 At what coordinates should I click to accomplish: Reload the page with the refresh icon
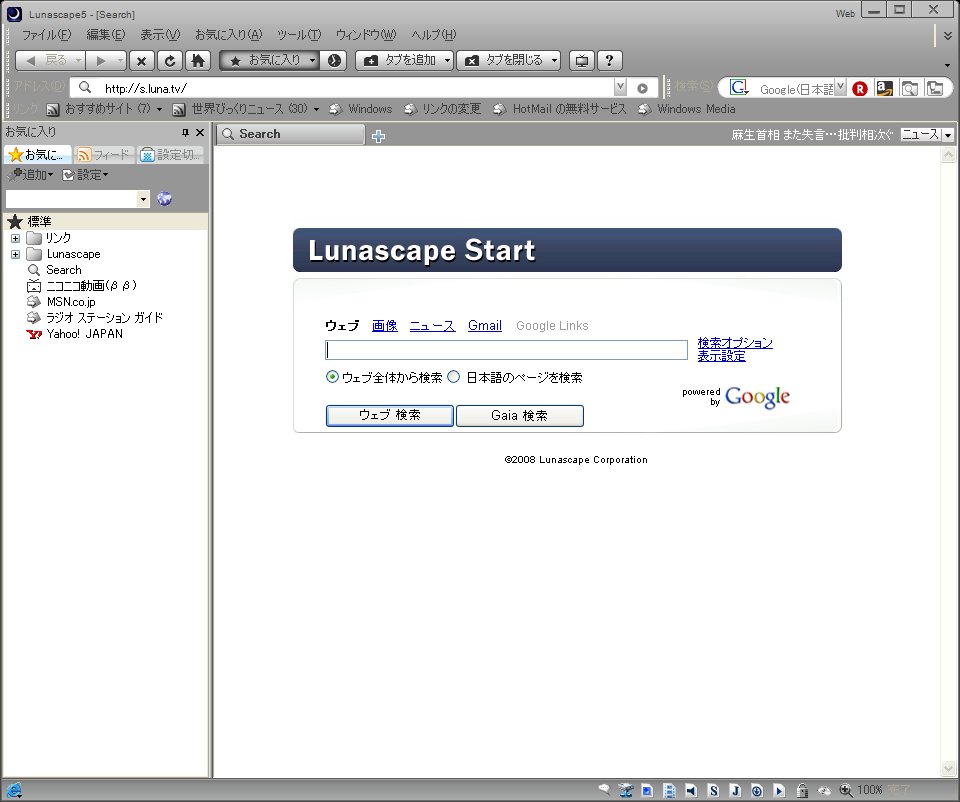[x=170, y=61]
